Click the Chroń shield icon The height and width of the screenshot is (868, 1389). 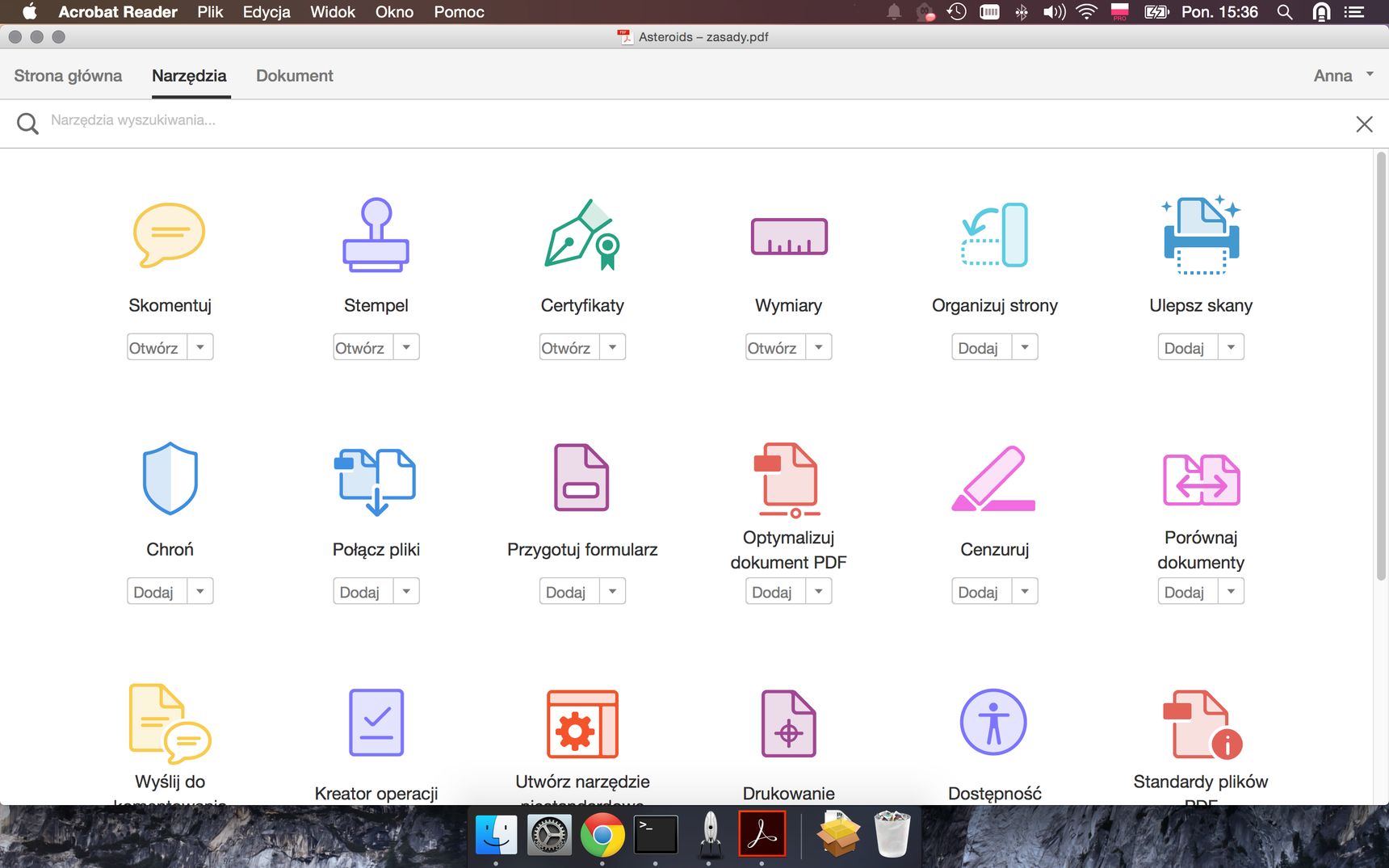point(170,478)
